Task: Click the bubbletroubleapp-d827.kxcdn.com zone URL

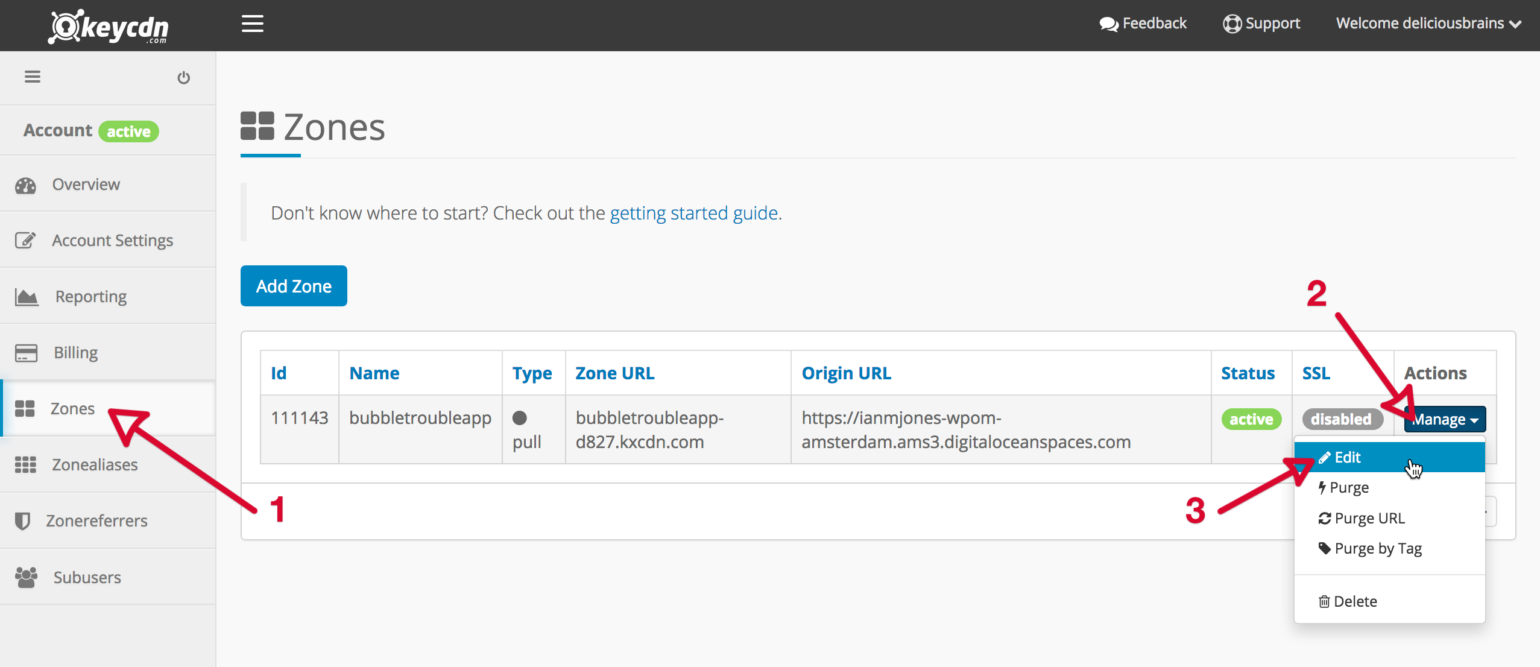Action: click(649, 430)
